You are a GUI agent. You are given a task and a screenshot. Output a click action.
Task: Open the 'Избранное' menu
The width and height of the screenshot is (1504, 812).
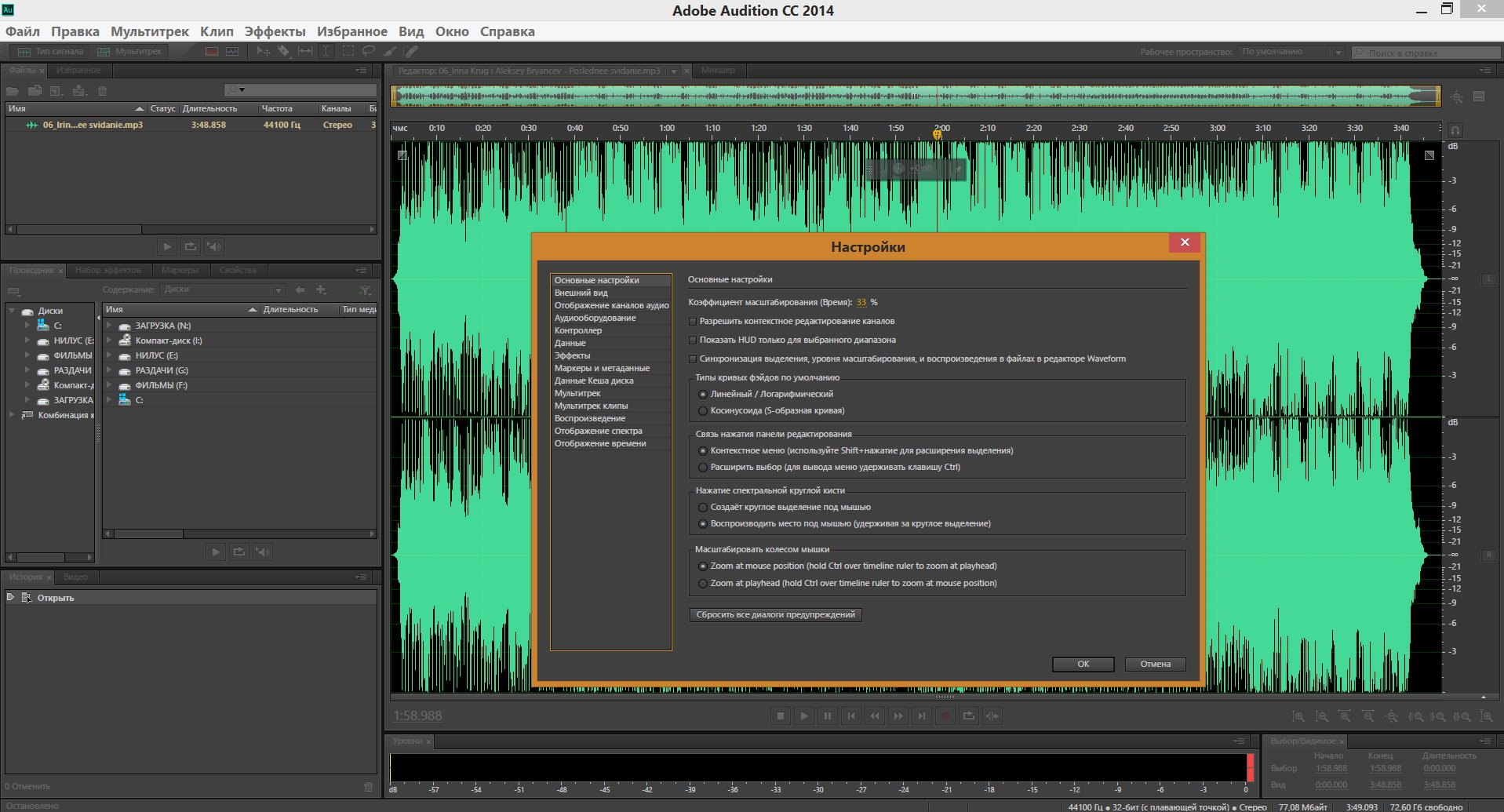pos(352,31)
